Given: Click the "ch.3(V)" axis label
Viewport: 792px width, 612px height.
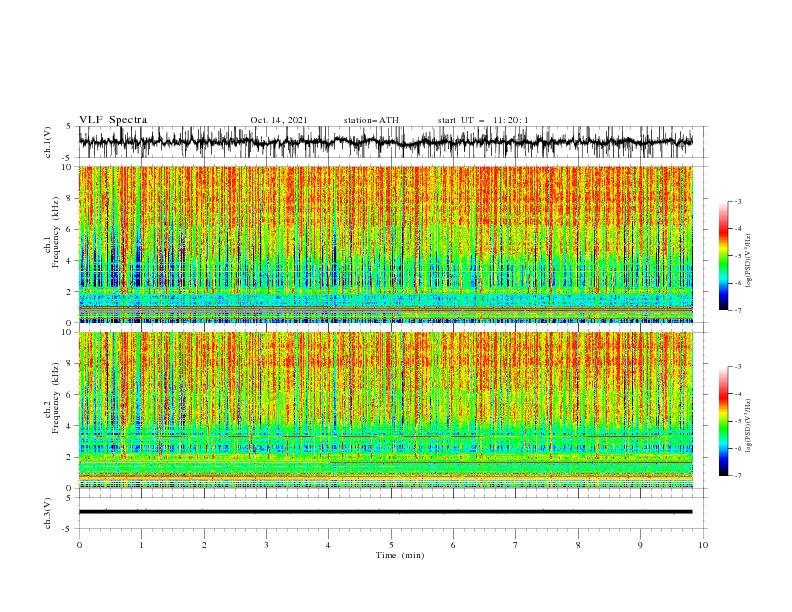Looking at the screenshot, I should (x=48, y=513).
